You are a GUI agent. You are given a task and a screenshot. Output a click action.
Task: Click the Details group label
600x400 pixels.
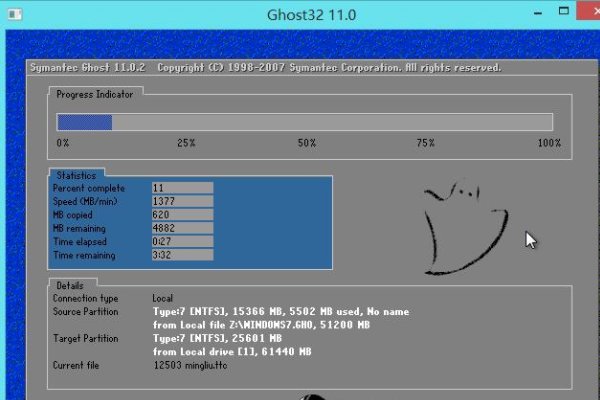point(70,286)
